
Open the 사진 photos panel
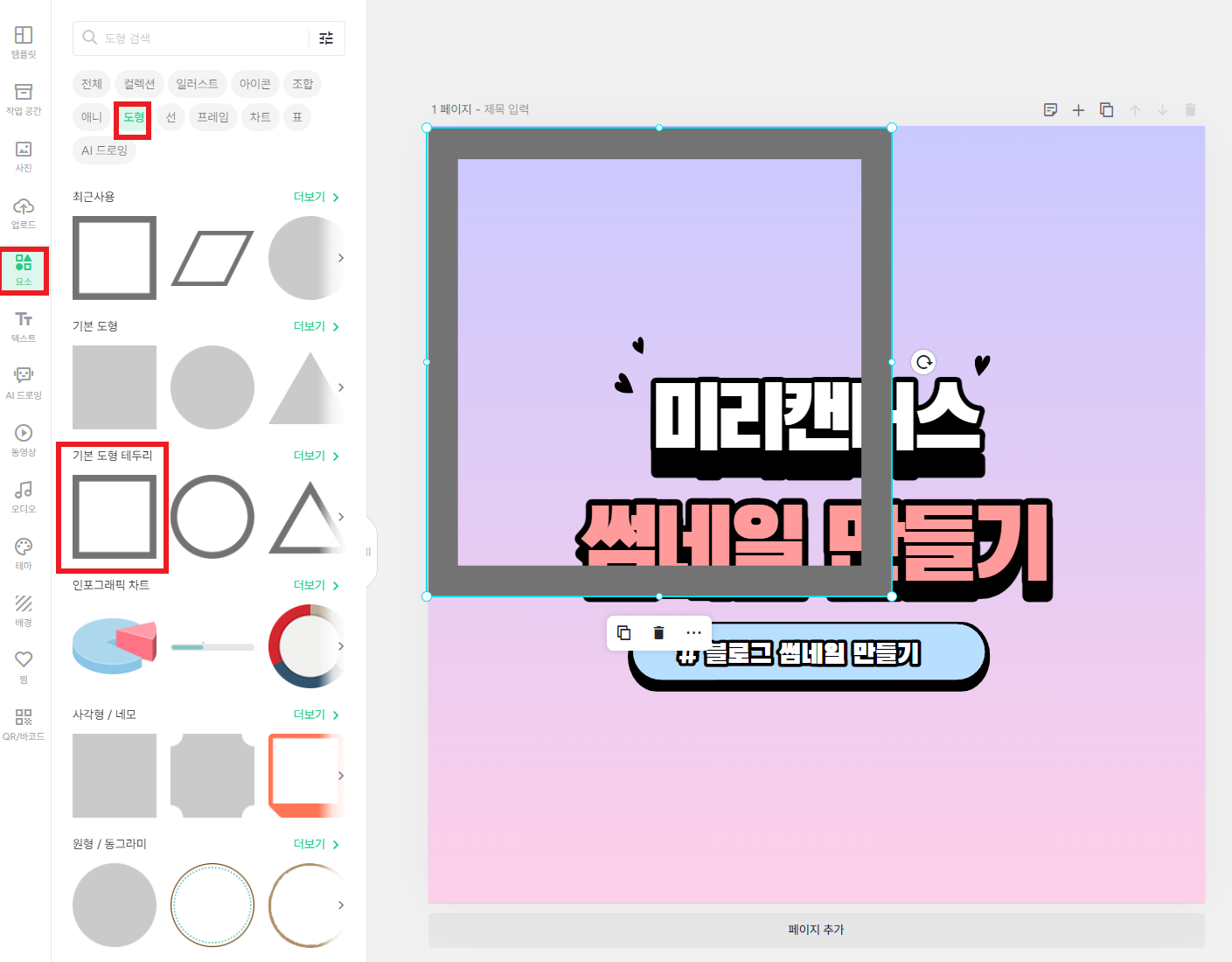tap(24, 156)
